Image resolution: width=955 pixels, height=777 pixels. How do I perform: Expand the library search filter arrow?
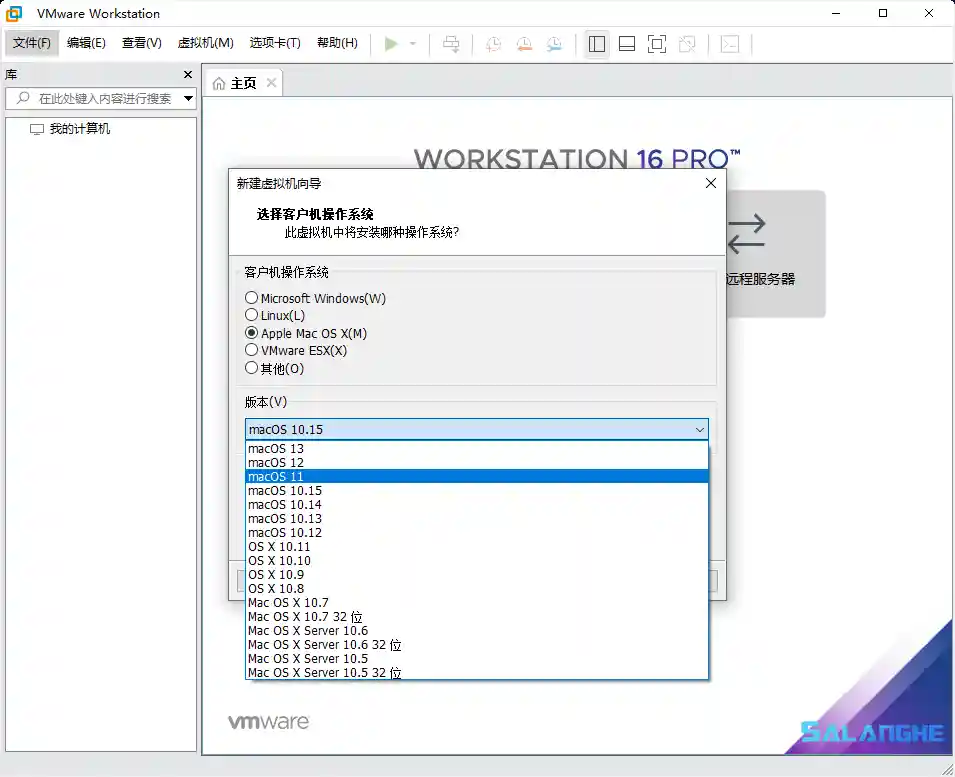(186, 98)
